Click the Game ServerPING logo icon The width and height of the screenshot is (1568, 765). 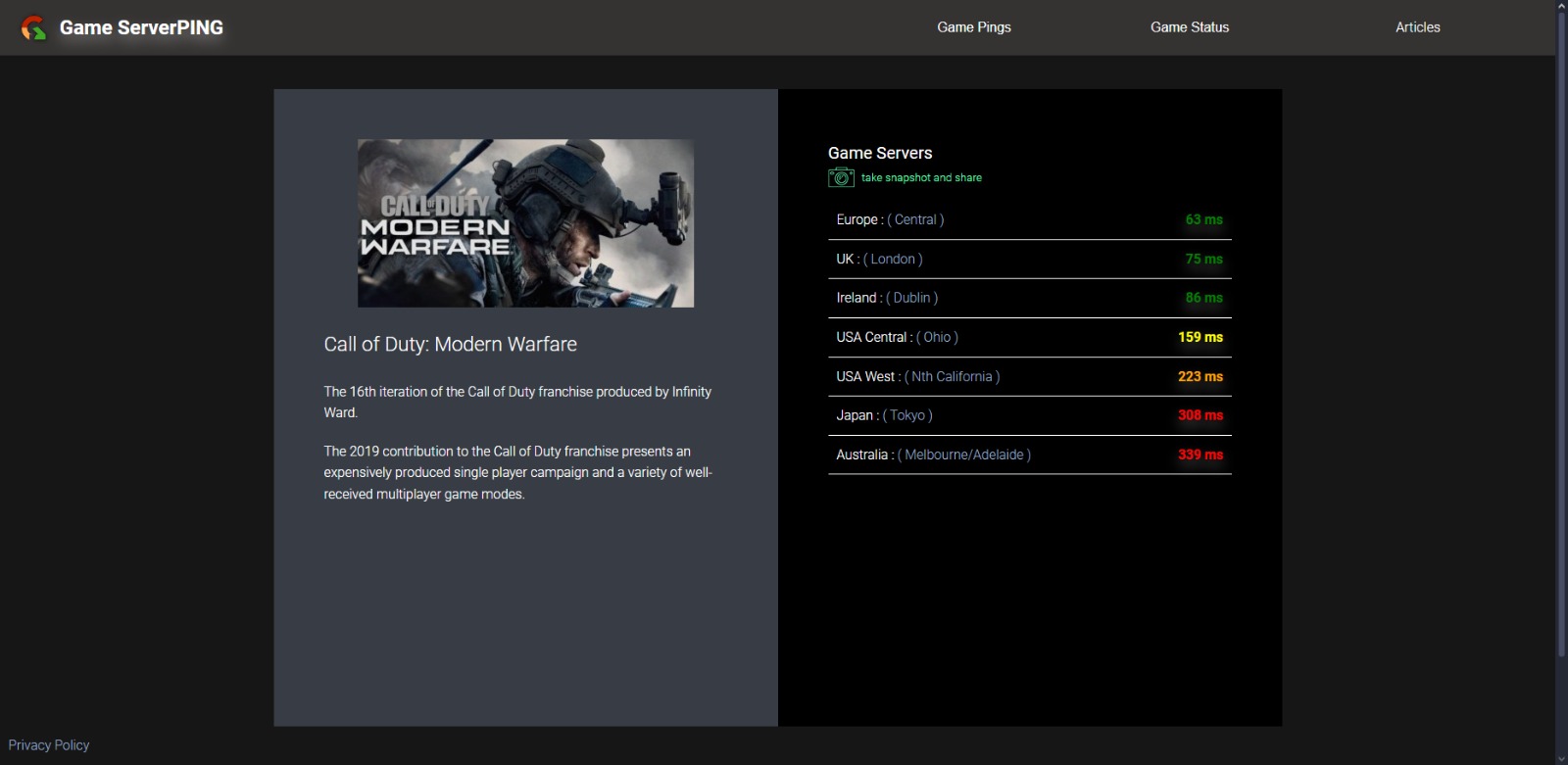click(33, 27)
